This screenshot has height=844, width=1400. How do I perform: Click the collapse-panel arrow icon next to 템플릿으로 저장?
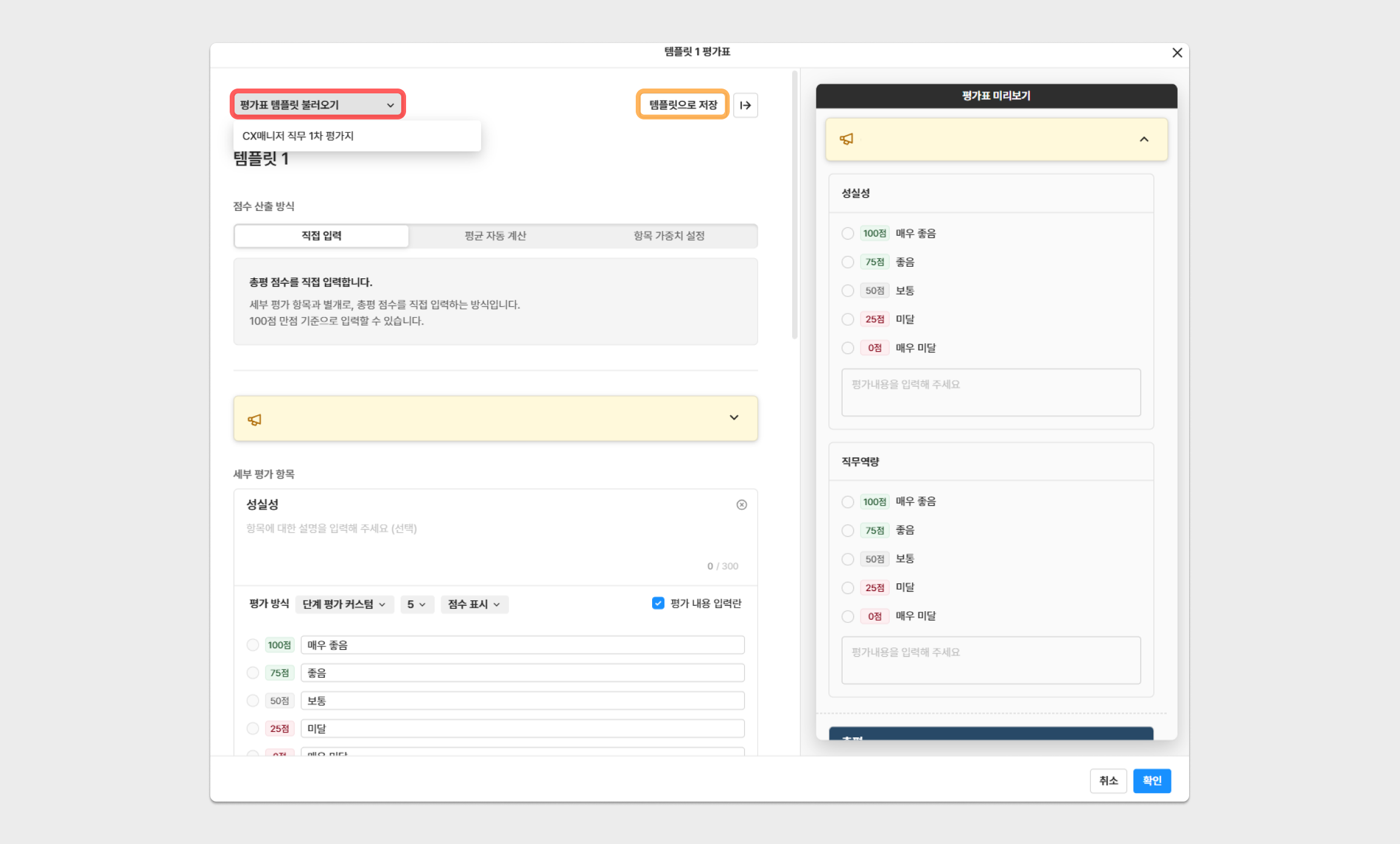tap(745, 105)
